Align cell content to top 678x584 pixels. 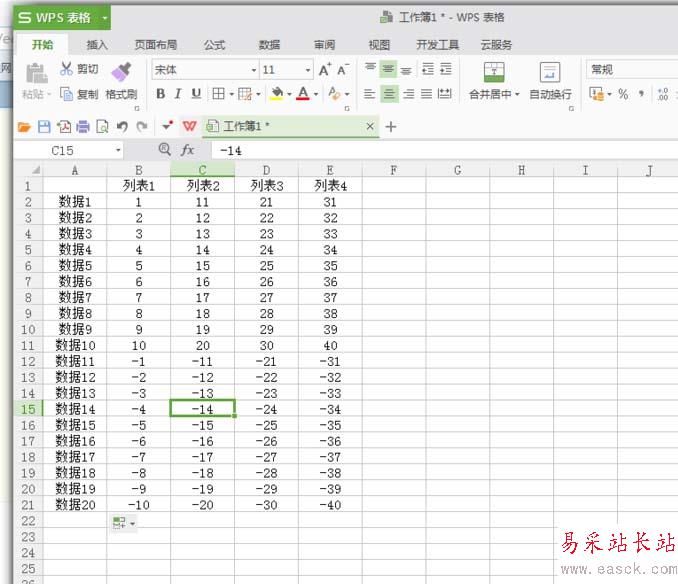pos(370,68)
